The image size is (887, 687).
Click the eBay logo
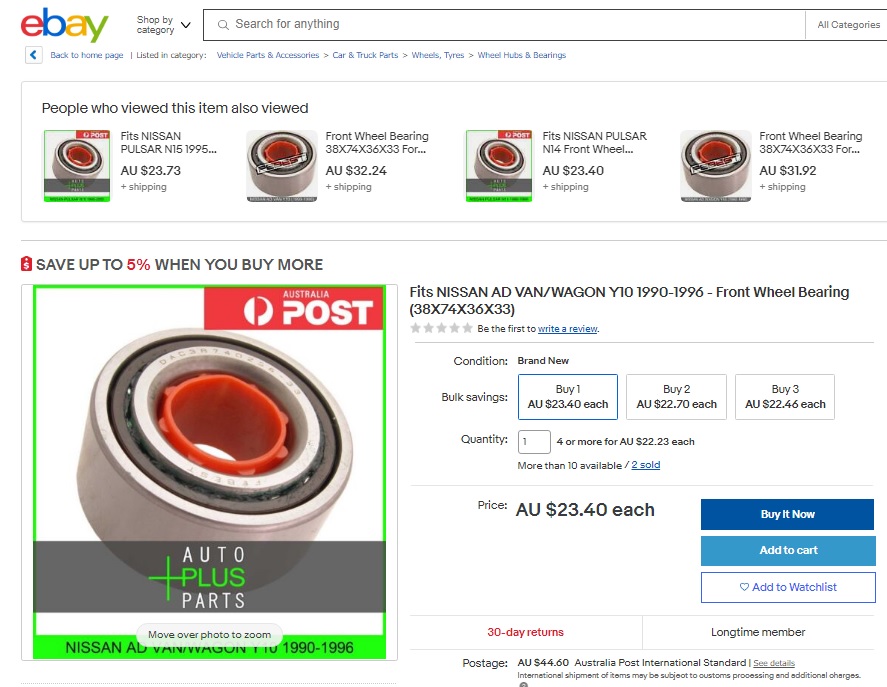tap(64, 25)
